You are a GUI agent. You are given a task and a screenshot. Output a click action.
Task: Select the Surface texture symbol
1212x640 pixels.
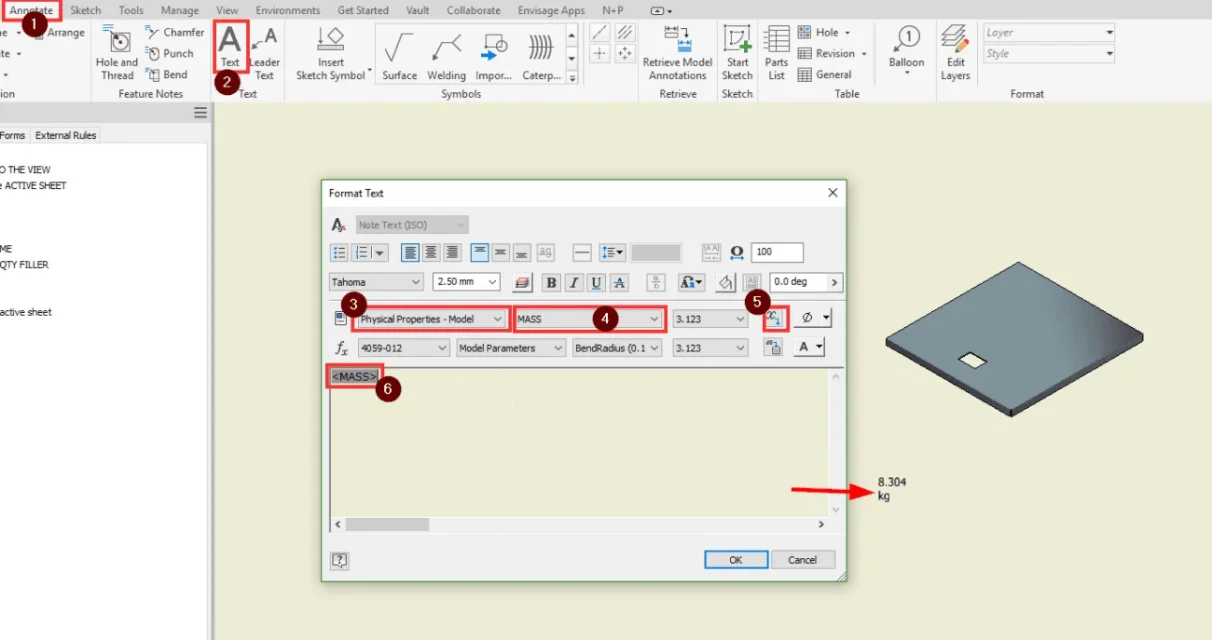click(399, 54)
